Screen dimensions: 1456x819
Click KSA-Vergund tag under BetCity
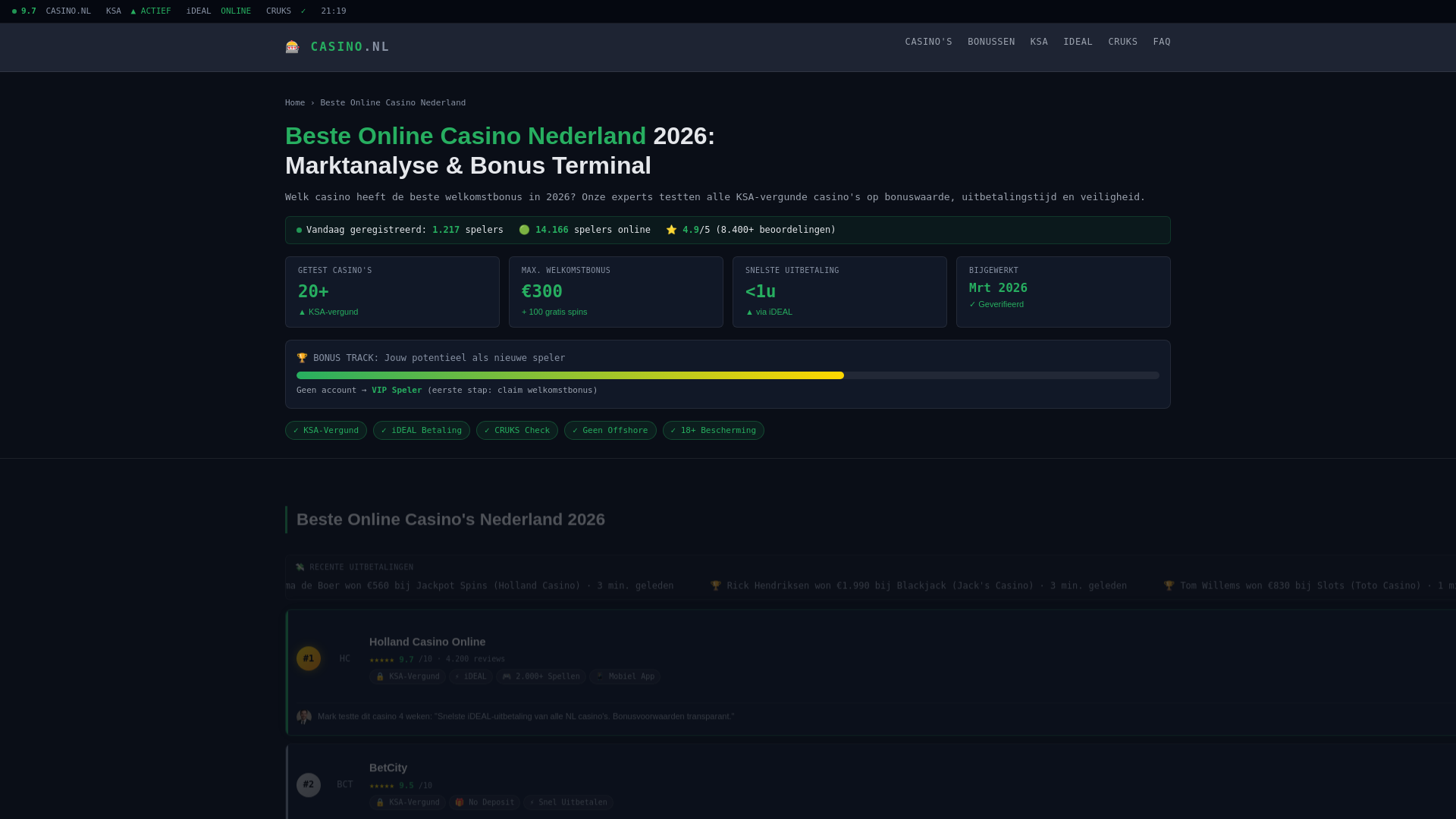(408, 802)
